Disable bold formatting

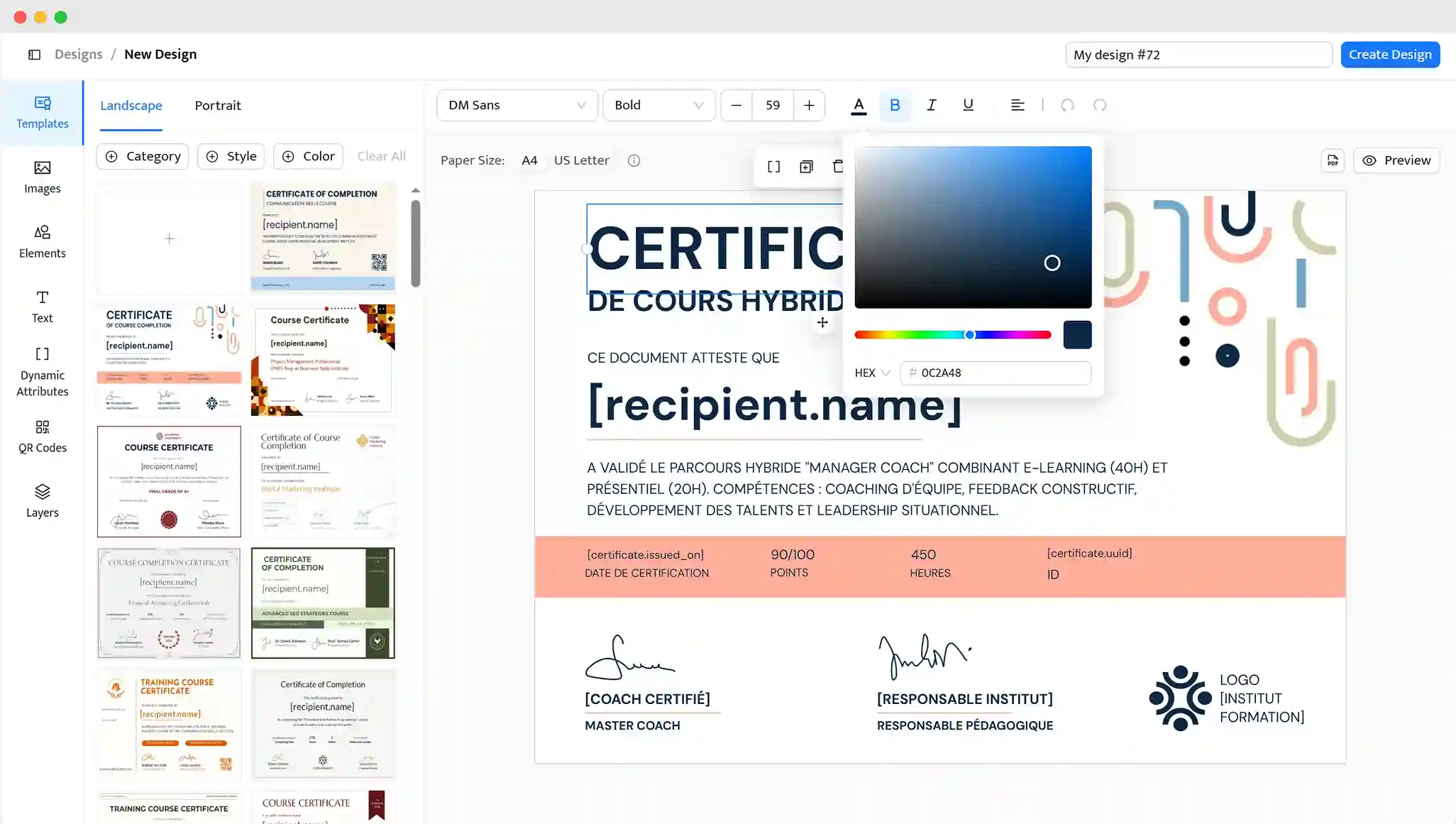[895, 105]
